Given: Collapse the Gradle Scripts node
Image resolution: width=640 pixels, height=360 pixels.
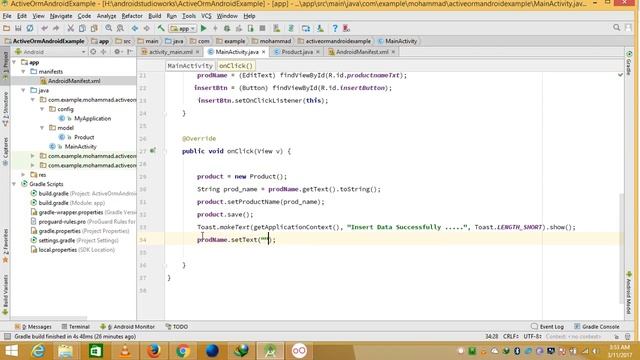Looking at the screenshot, I should coord(15,184).
